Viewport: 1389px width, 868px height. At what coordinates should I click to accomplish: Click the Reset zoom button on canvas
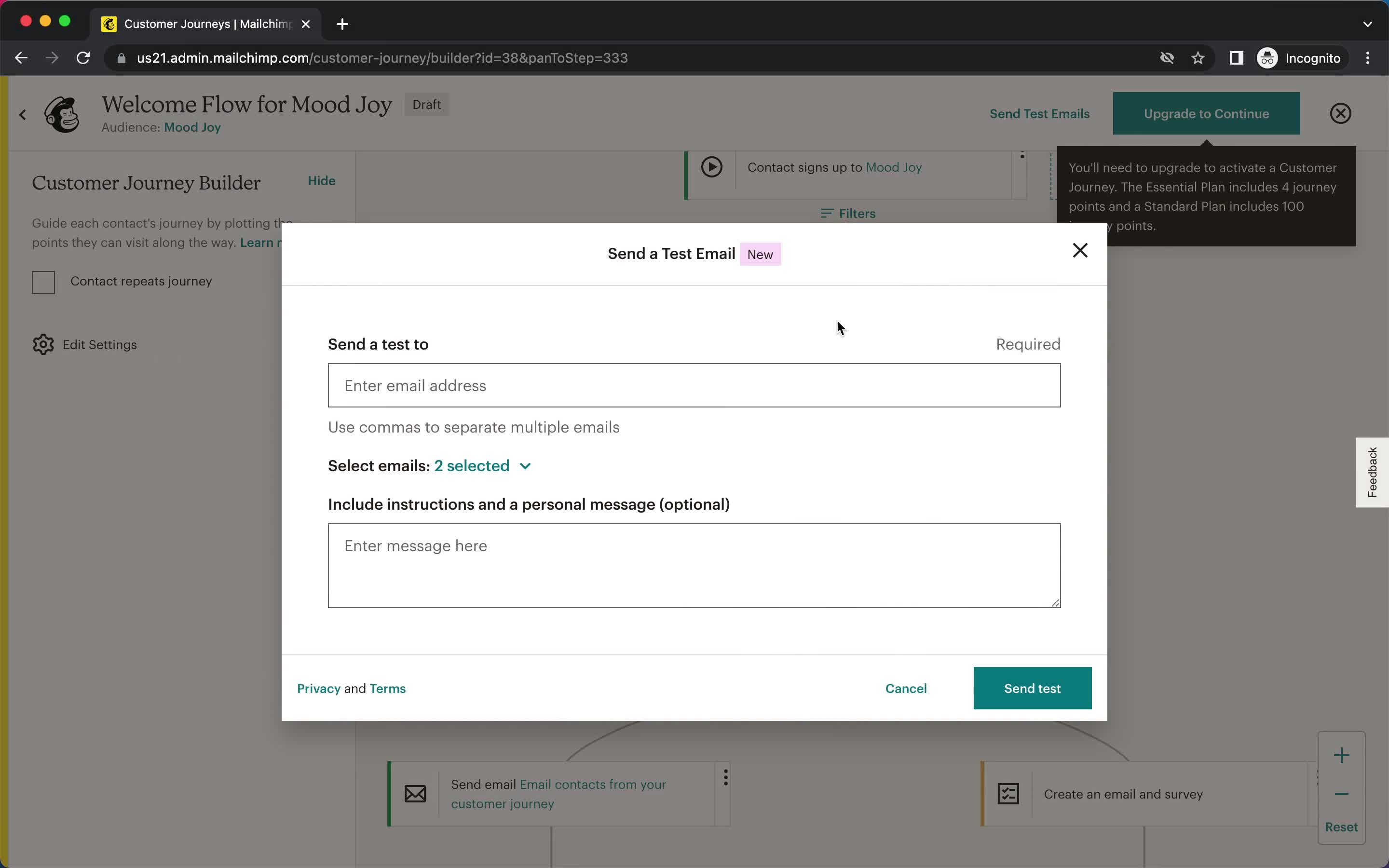coord(1341,827)
